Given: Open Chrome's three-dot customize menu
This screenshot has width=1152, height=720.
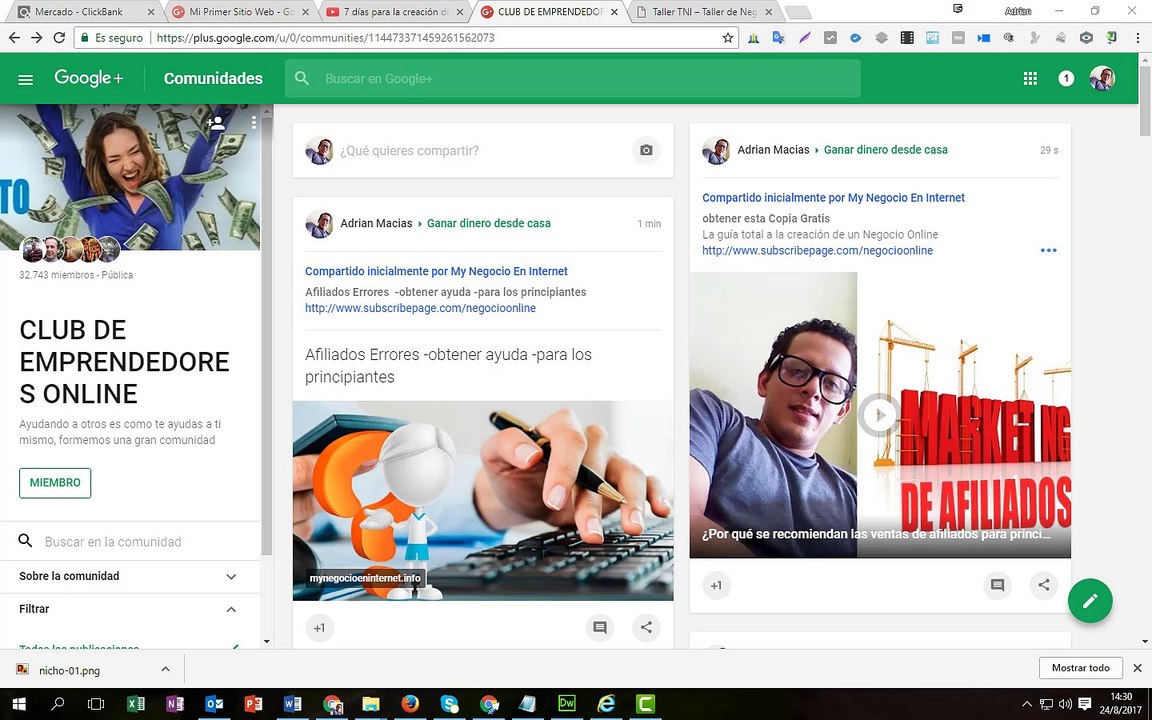Looking at the screenshot, I should [x=1137, y=37].
